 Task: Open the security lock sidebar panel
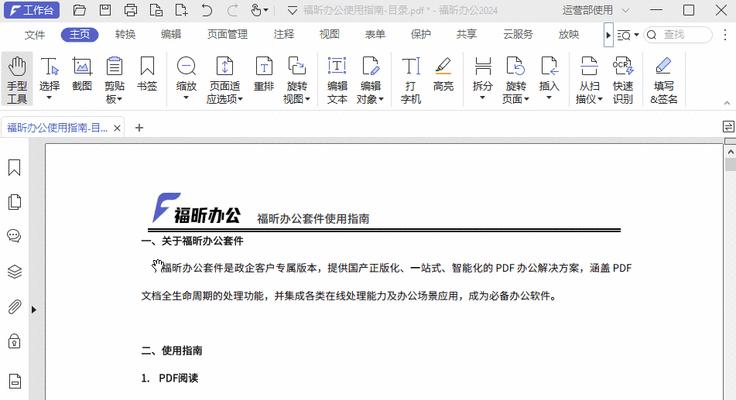(15, 341)
